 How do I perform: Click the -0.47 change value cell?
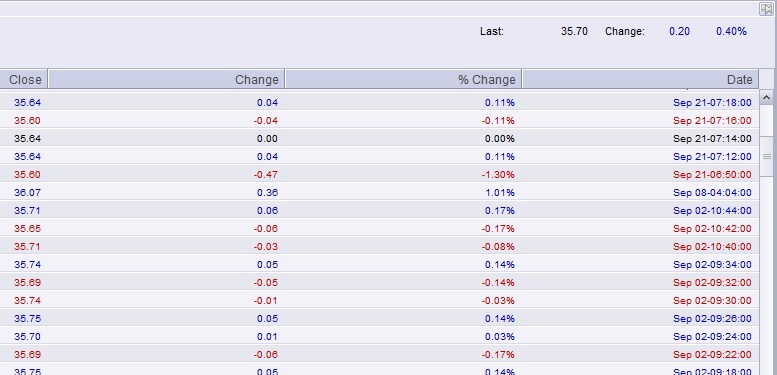(x=266, y=174)
